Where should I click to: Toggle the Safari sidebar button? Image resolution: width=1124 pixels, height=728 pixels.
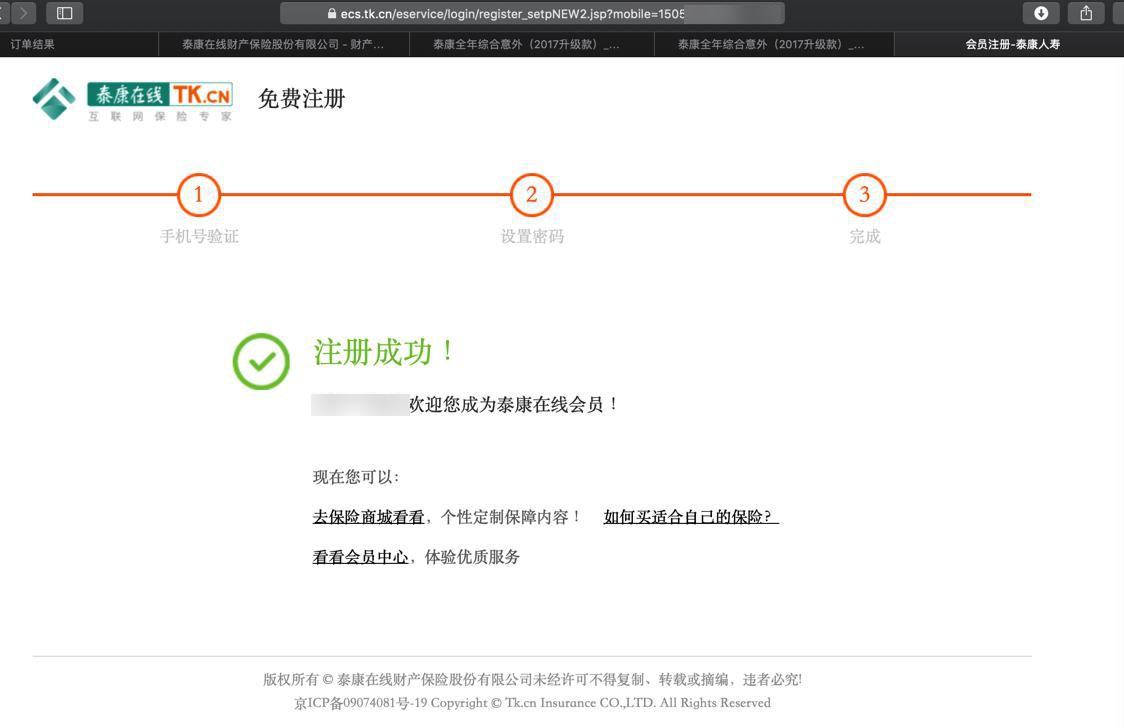point(65,13)
